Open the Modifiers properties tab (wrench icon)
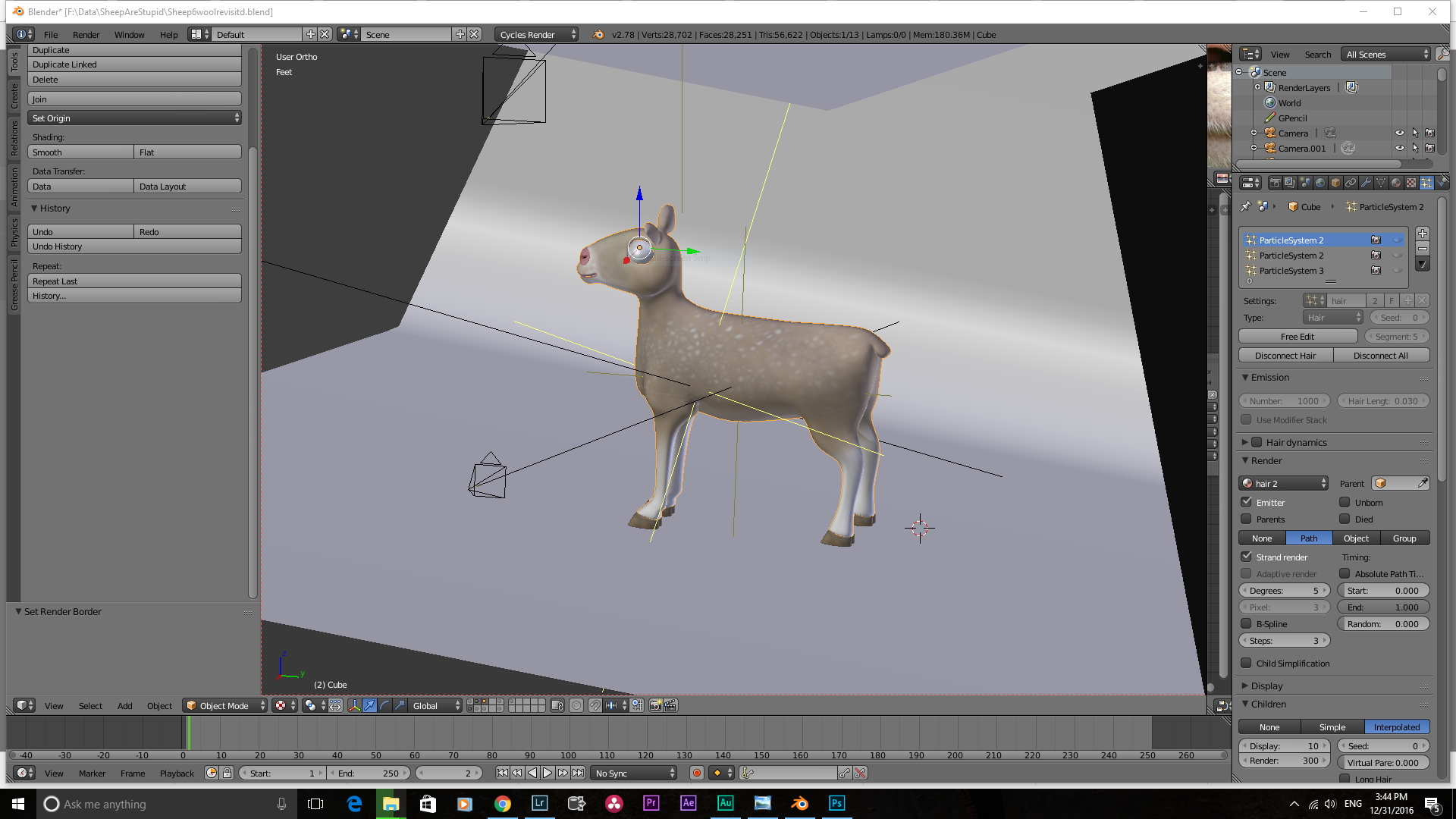 pyautogui.click(x=1366, y=183)
